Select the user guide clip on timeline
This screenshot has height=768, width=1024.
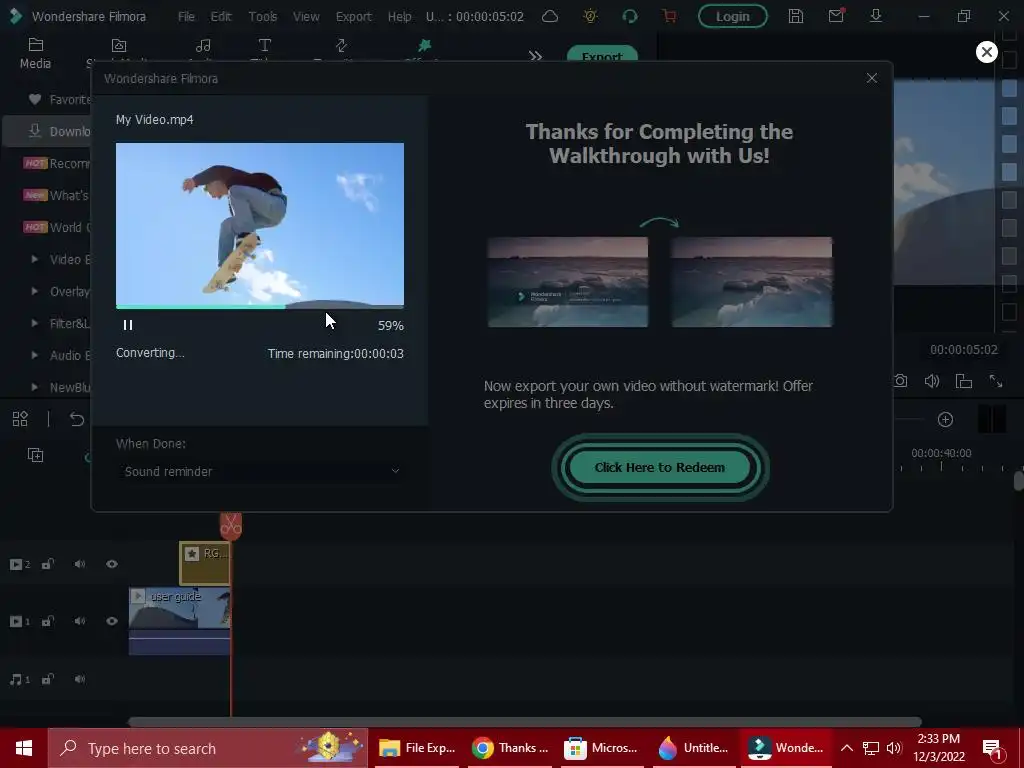[180, 621]
